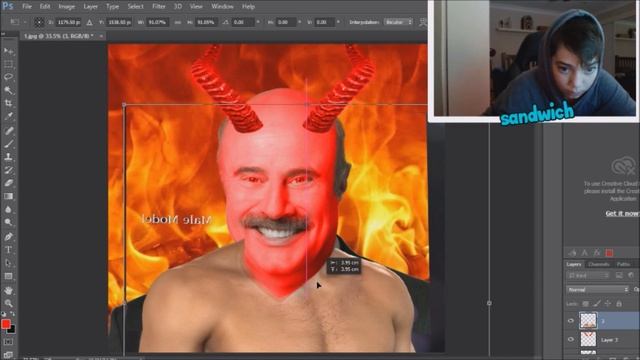Click the transform reference point locator icon
Screen dimensions: 640x360
click(x=39, y=22)
